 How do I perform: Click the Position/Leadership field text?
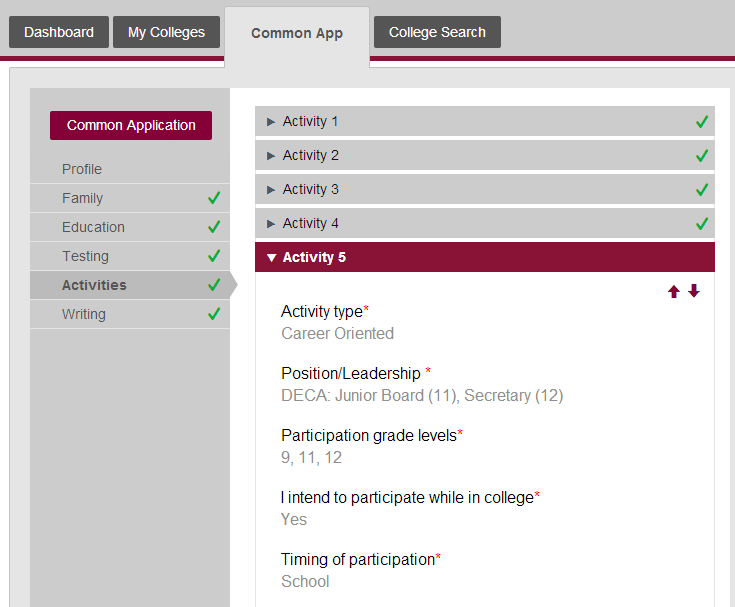point(421,395)
